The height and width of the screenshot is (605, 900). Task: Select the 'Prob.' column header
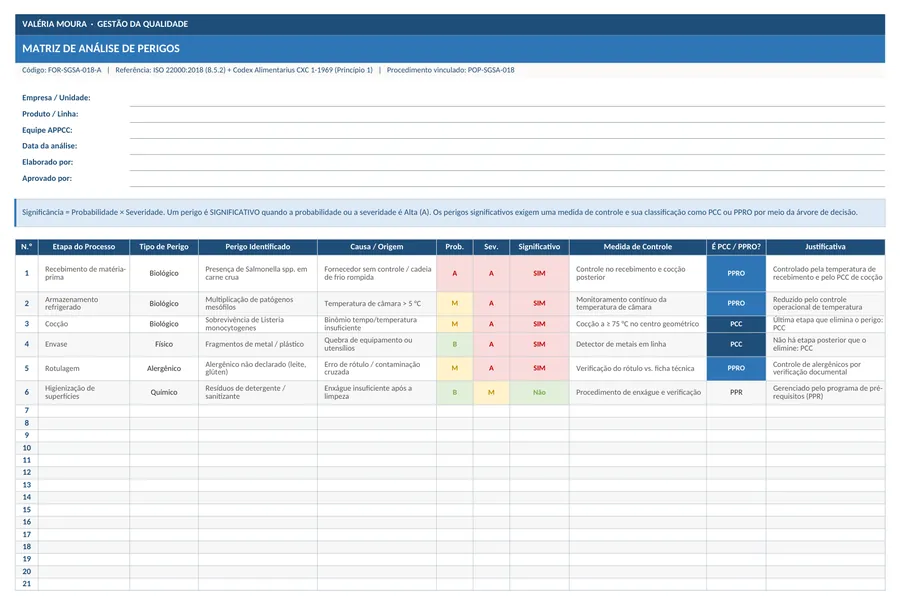pyautogui.click(x=455, y=247)
